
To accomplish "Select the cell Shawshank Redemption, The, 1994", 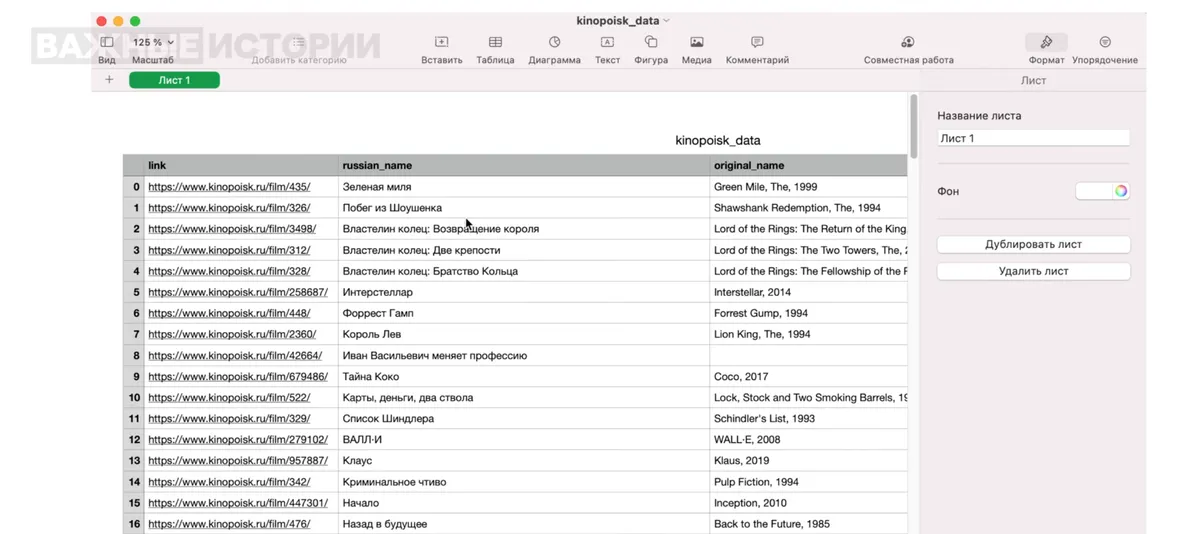I will (x=808, y=208).
